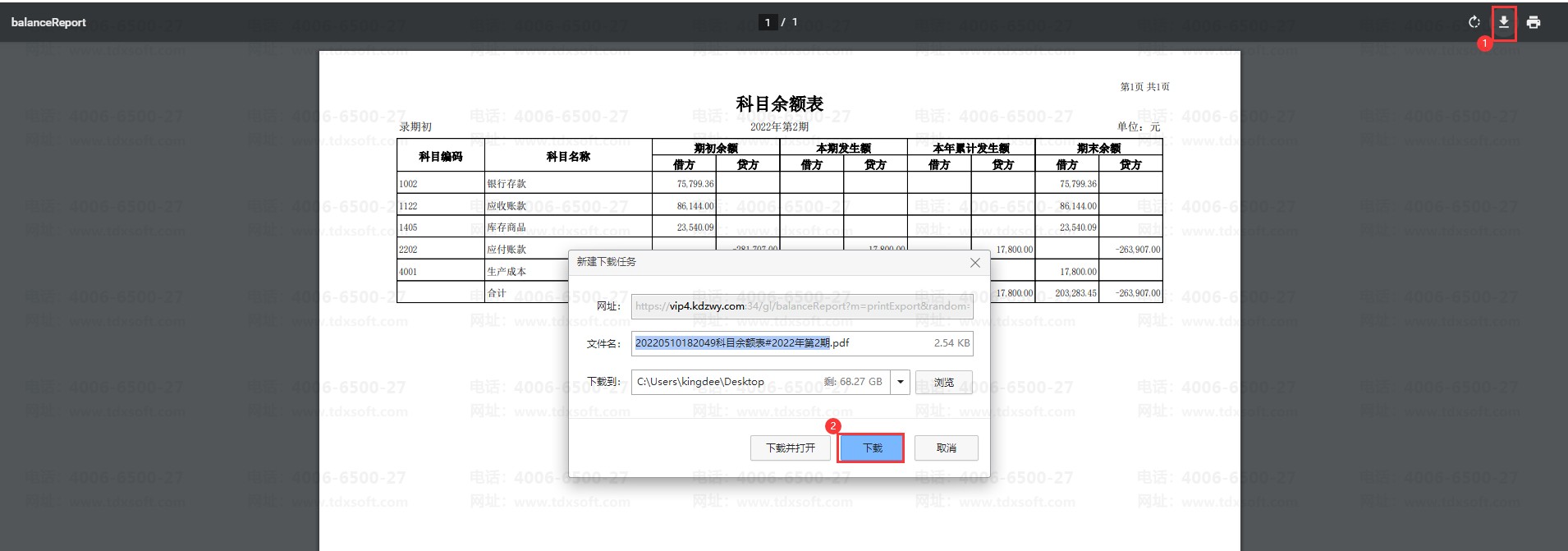Confirm with the blue 下载 button

[871, 448]
